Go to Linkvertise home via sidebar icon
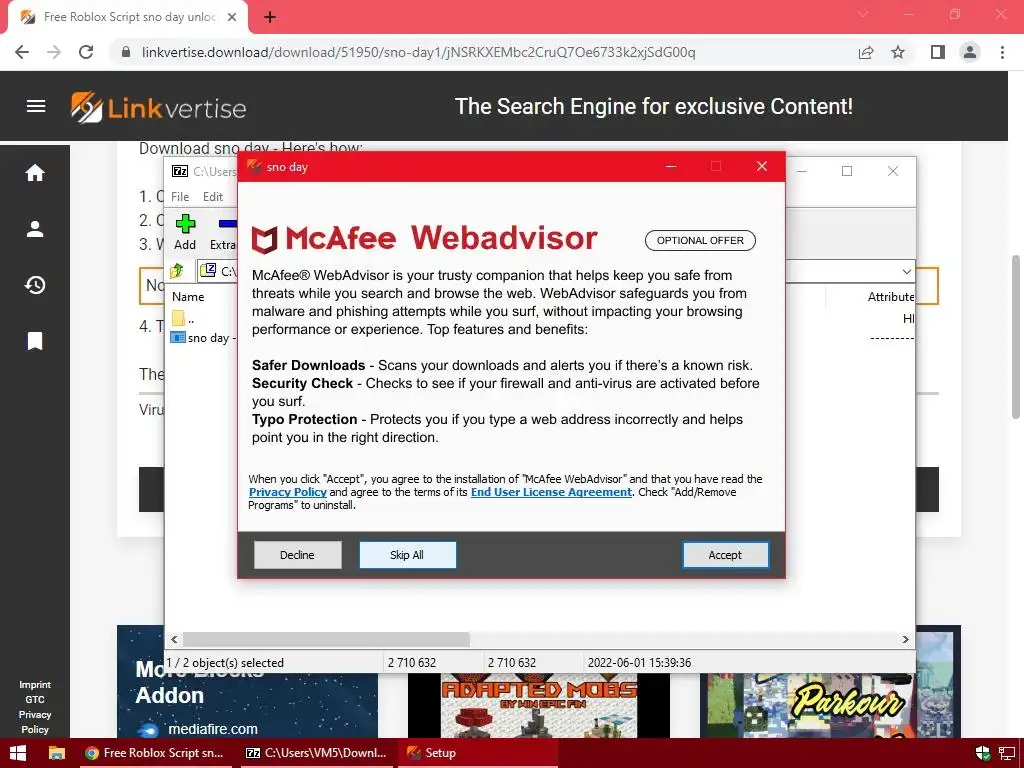1024x768 pixels. [35, 172]
